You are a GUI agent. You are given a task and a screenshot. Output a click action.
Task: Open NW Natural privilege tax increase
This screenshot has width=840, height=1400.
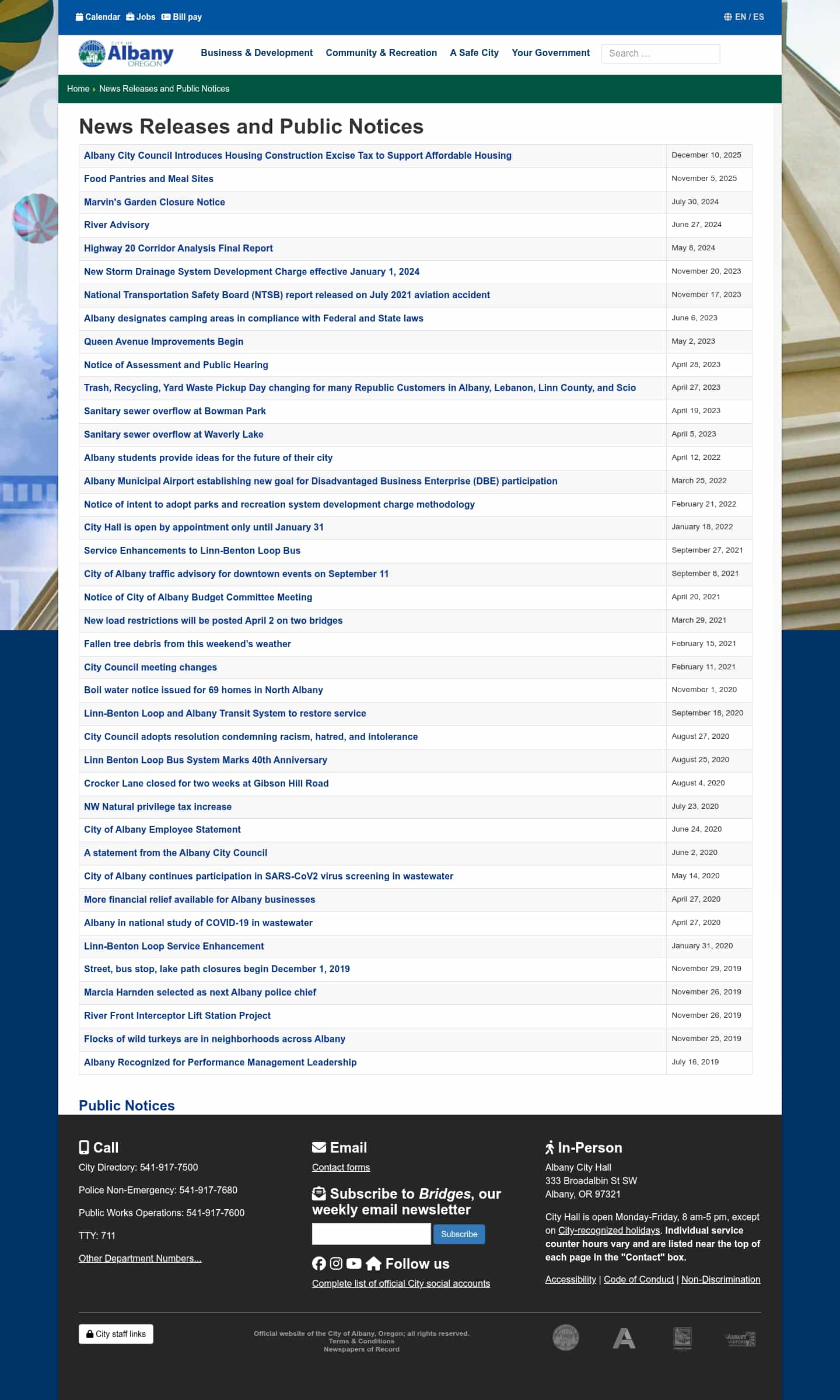pyautogui.click(x=157, y=807)
